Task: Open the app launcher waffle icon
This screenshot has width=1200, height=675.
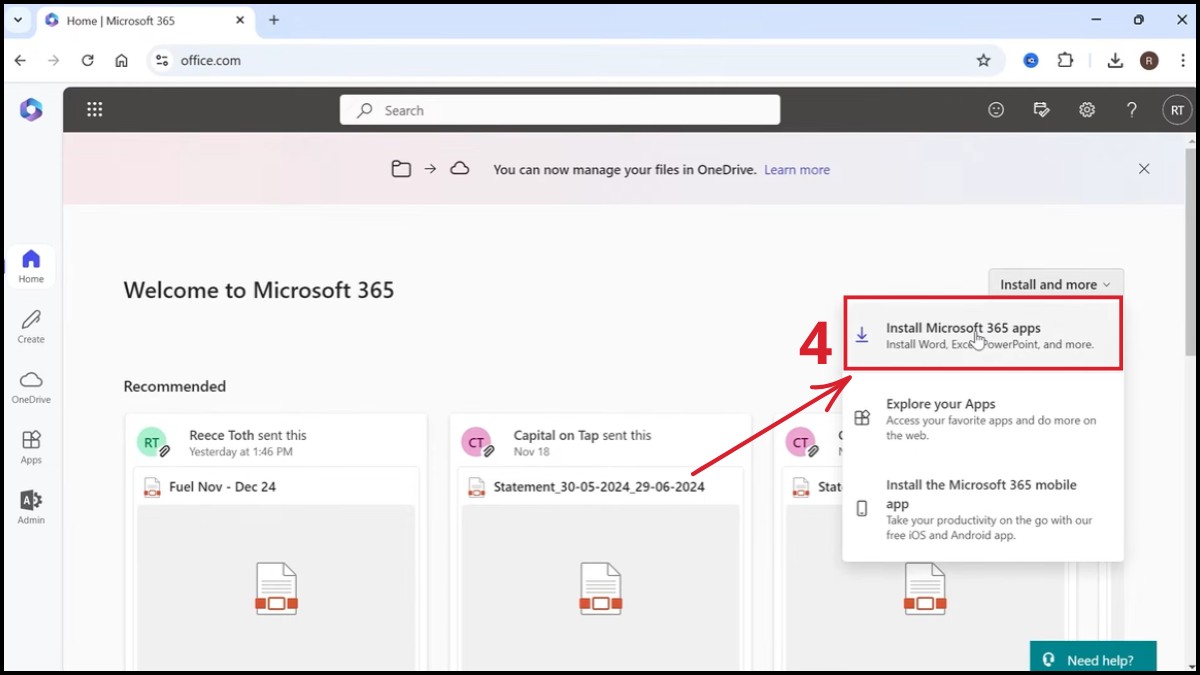Action: [95, 110]
